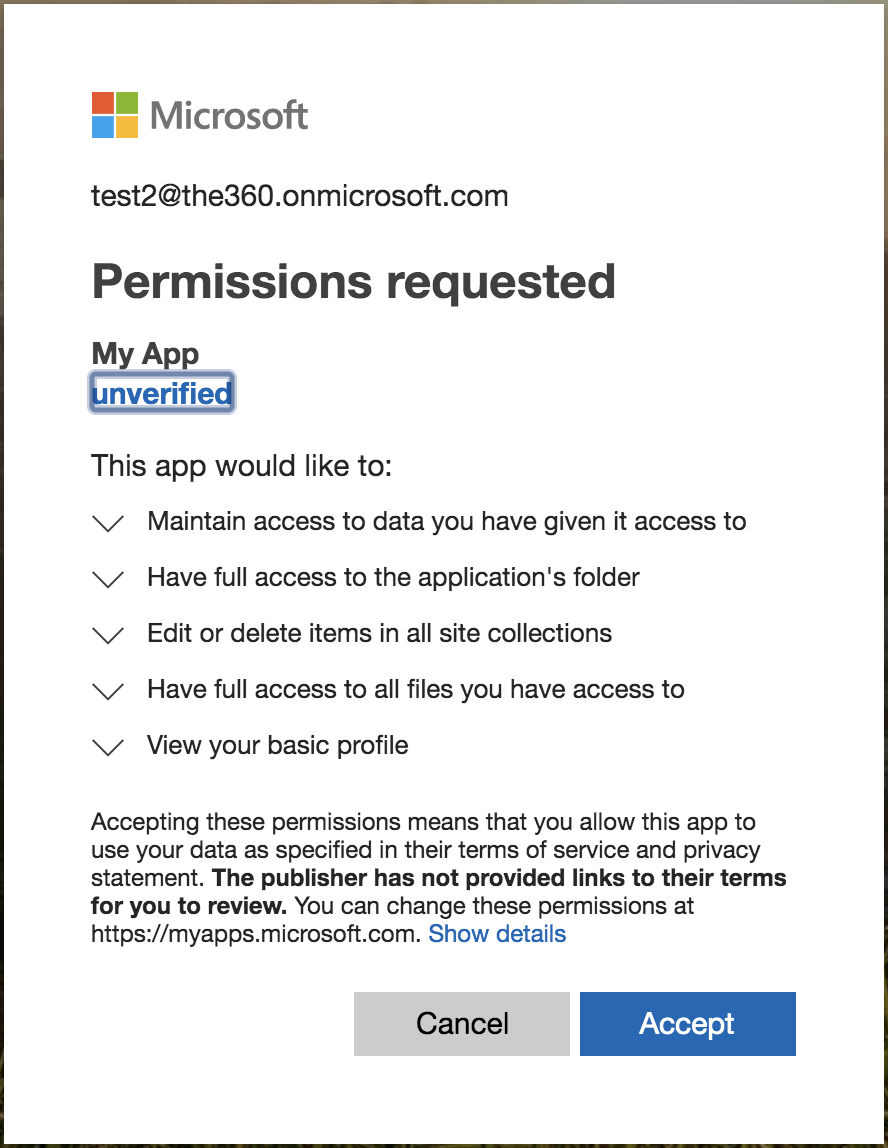Click the View your basic profile text
Image resolution: width=888 pixels, height=1148 pixels.
277,745
